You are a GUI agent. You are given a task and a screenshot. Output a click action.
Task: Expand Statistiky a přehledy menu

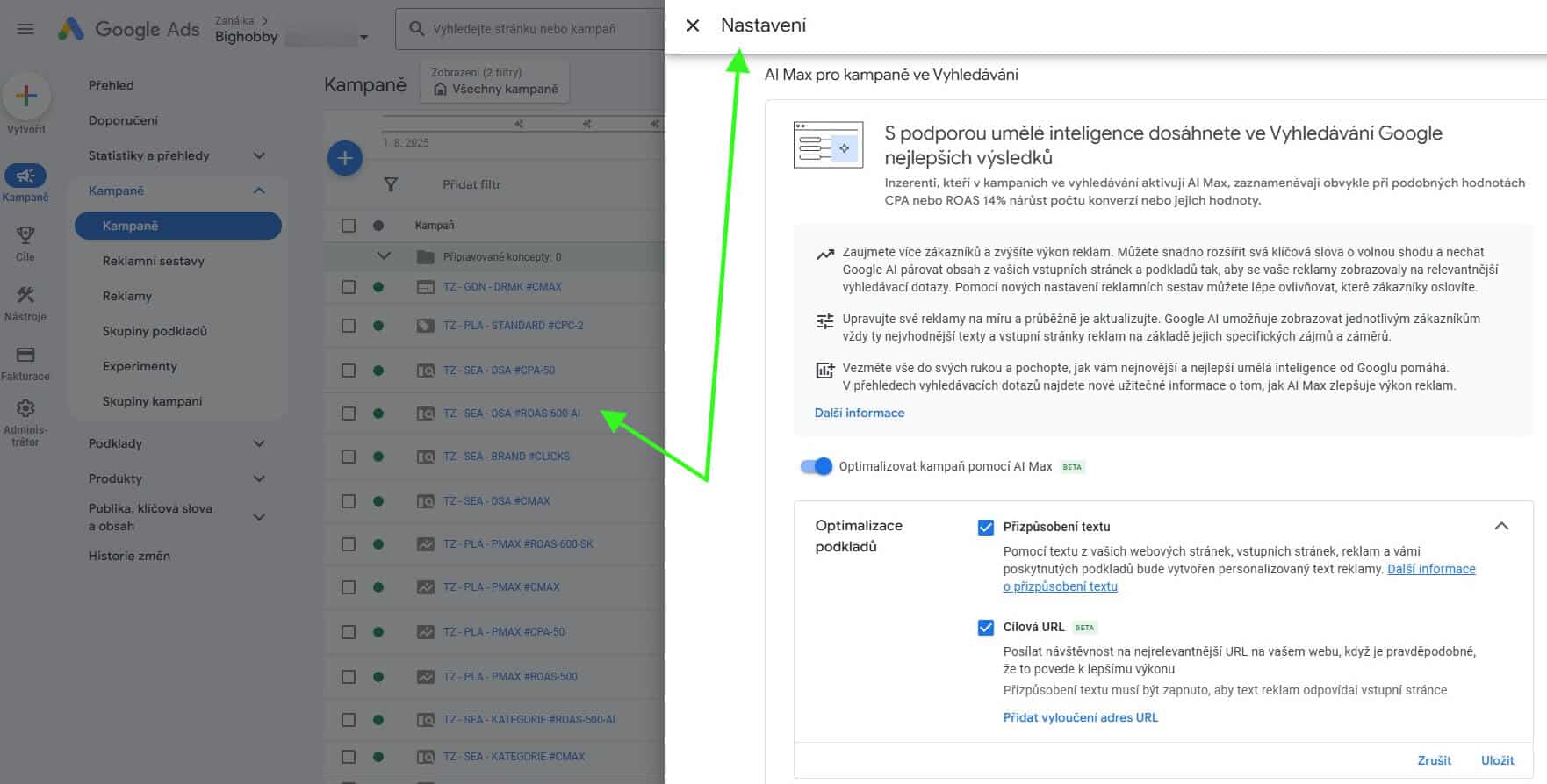click(259, 155)
